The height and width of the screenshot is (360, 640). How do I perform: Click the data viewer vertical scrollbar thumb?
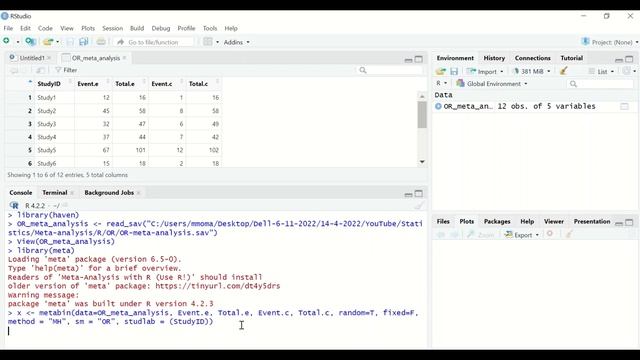(x=422, y=114)
